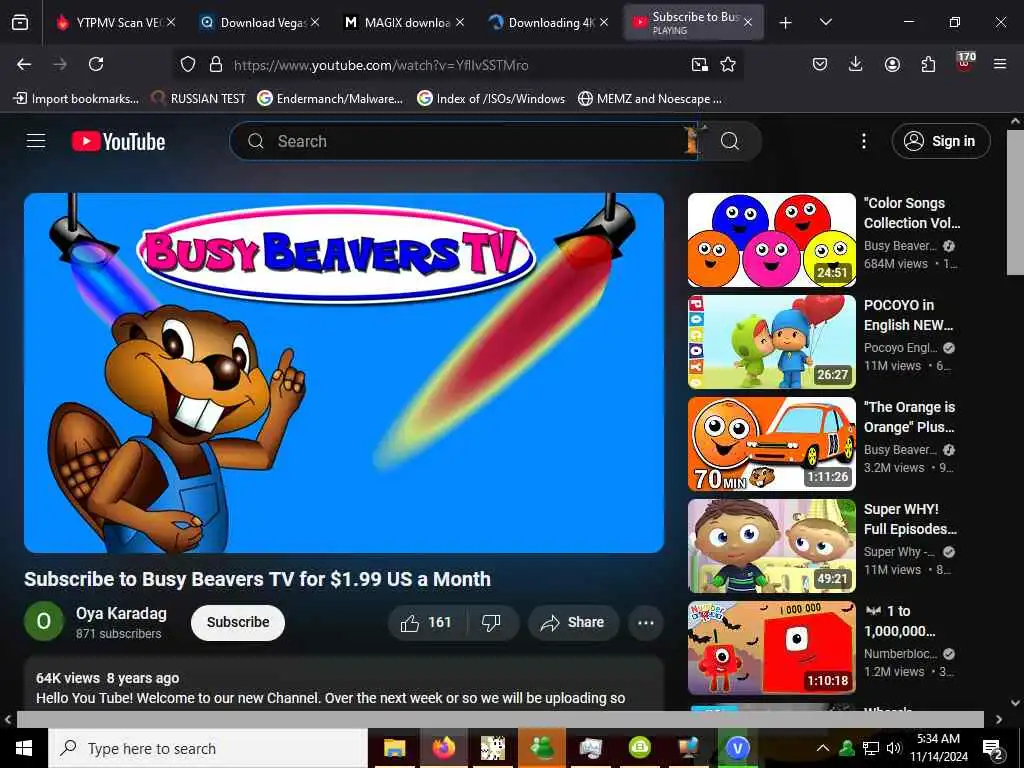
Task: Click the tracking protection shield icon
Action: click(188, 64)
